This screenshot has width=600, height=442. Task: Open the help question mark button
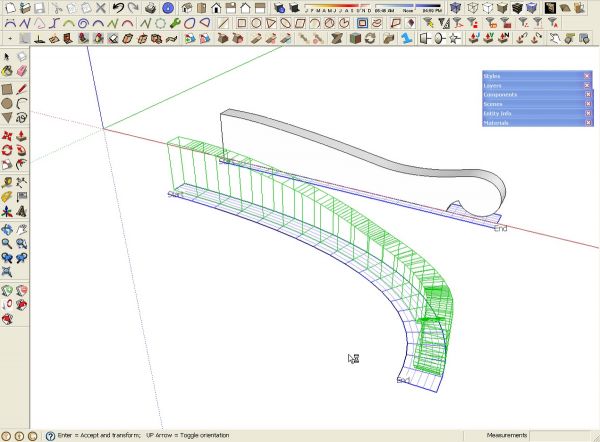tap(50, 436)
